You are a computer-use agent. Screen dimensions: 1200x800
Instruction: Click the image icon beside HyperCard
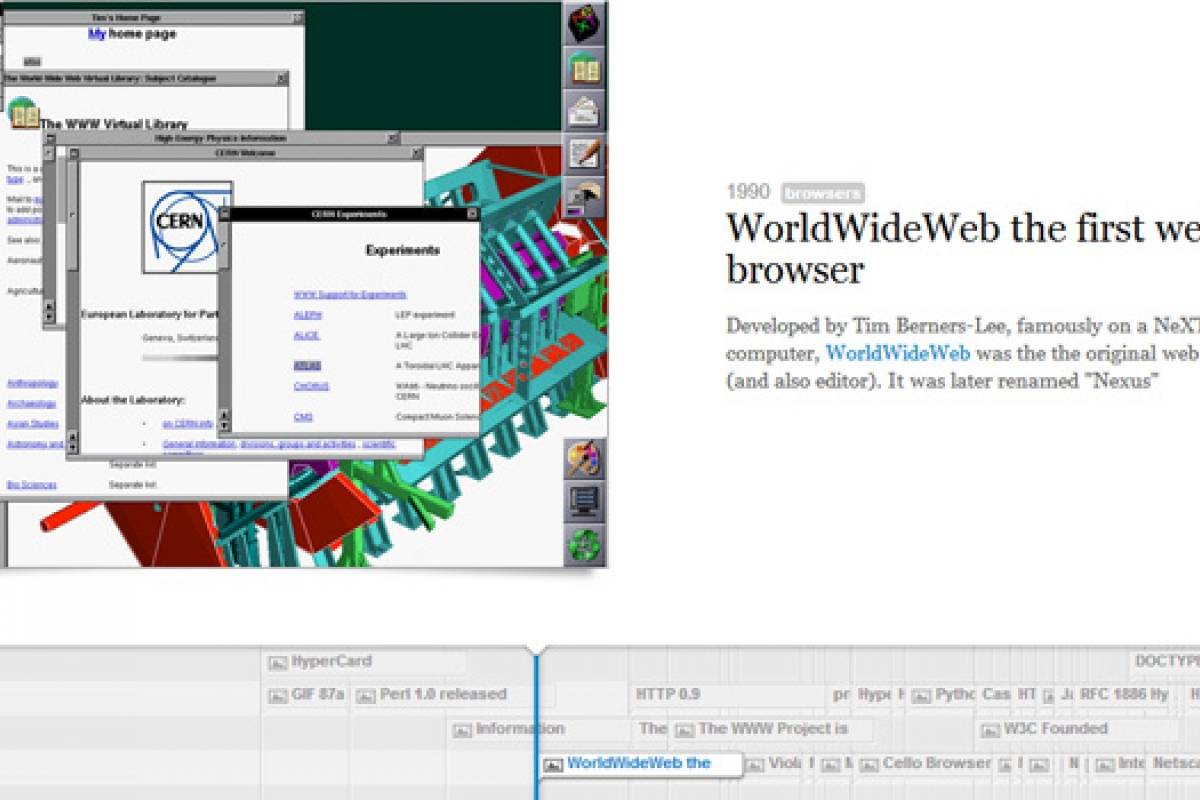click(278, 662)
